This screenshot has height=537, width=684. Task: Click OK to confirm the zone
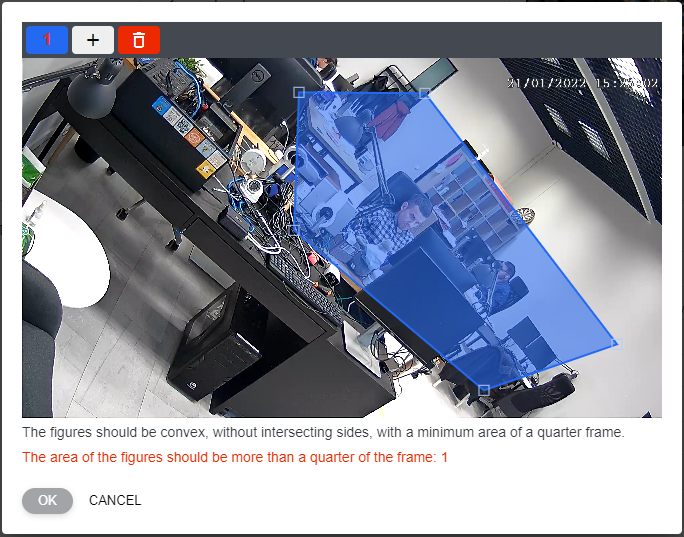coord(47,500)
